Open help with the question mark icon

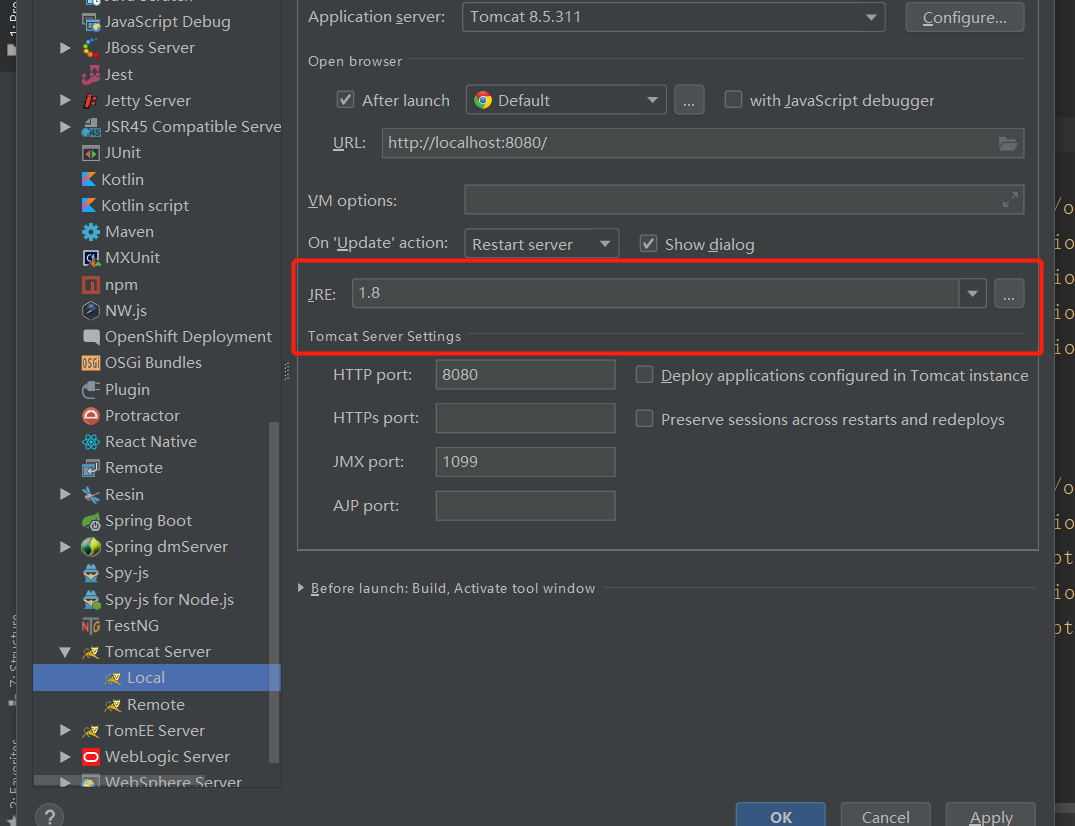(49, 816)
